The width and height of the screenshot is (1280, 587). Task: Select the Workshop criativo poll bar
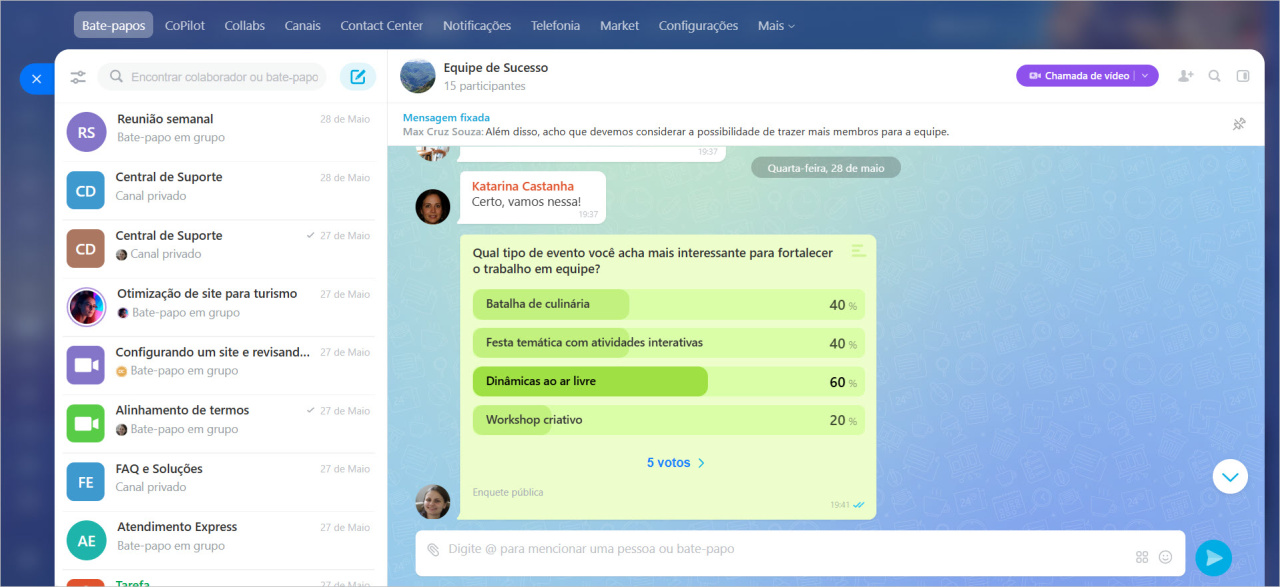point(668,420)
